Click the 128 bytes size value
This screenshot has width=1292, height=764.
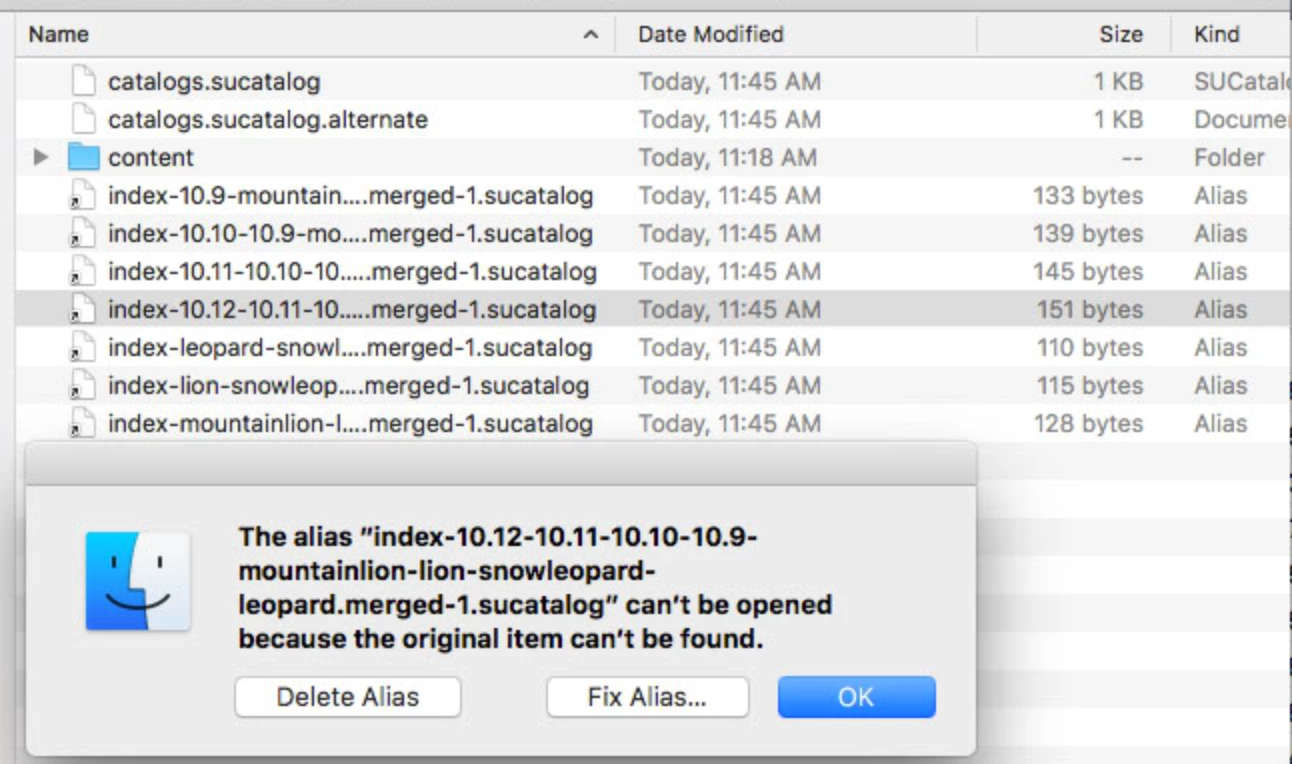1088,423
